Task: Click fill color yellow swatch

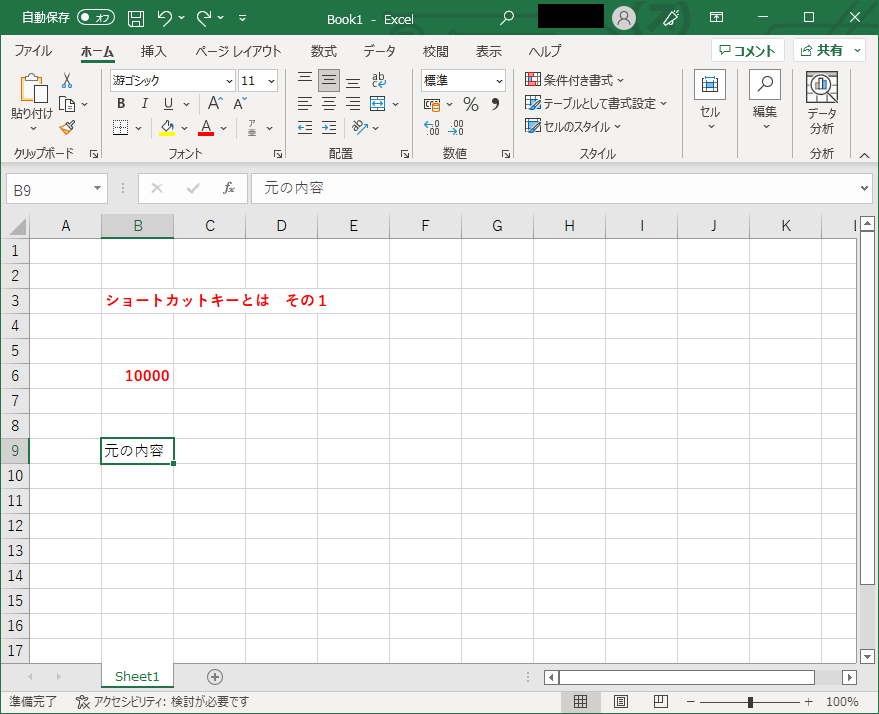Action: pos(167,128)
